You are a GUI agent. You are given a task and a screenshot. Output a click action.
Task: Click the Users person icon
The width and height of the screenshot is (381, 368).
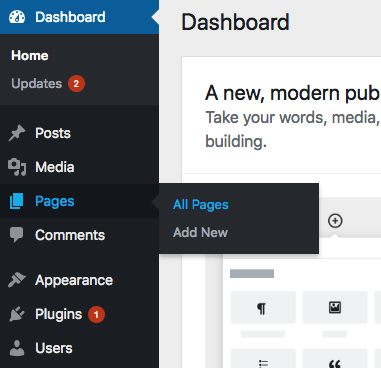17,348
